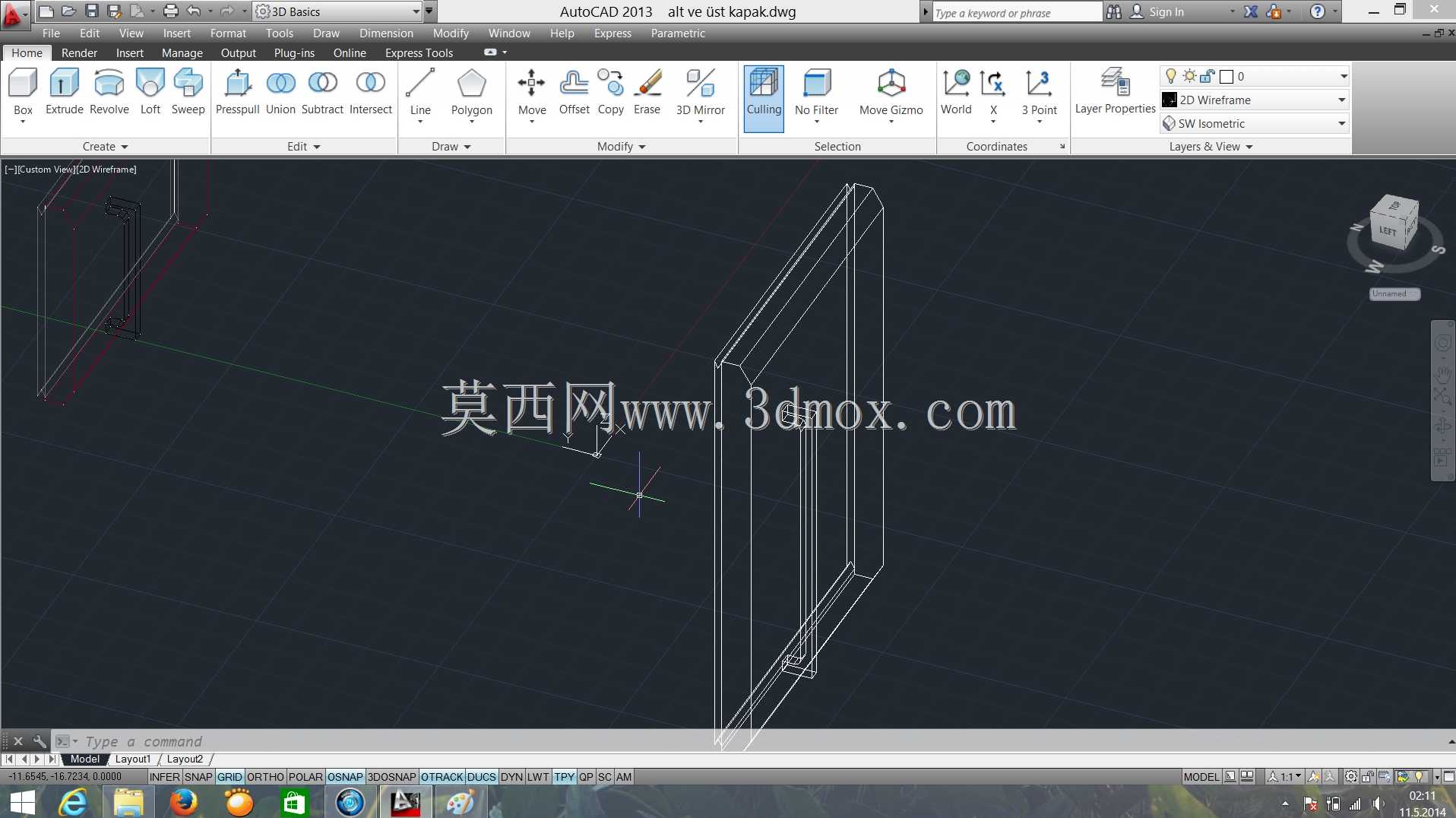The image size is (1456, 818).
Task: Enable ORTHO mode
Action: 265,777
